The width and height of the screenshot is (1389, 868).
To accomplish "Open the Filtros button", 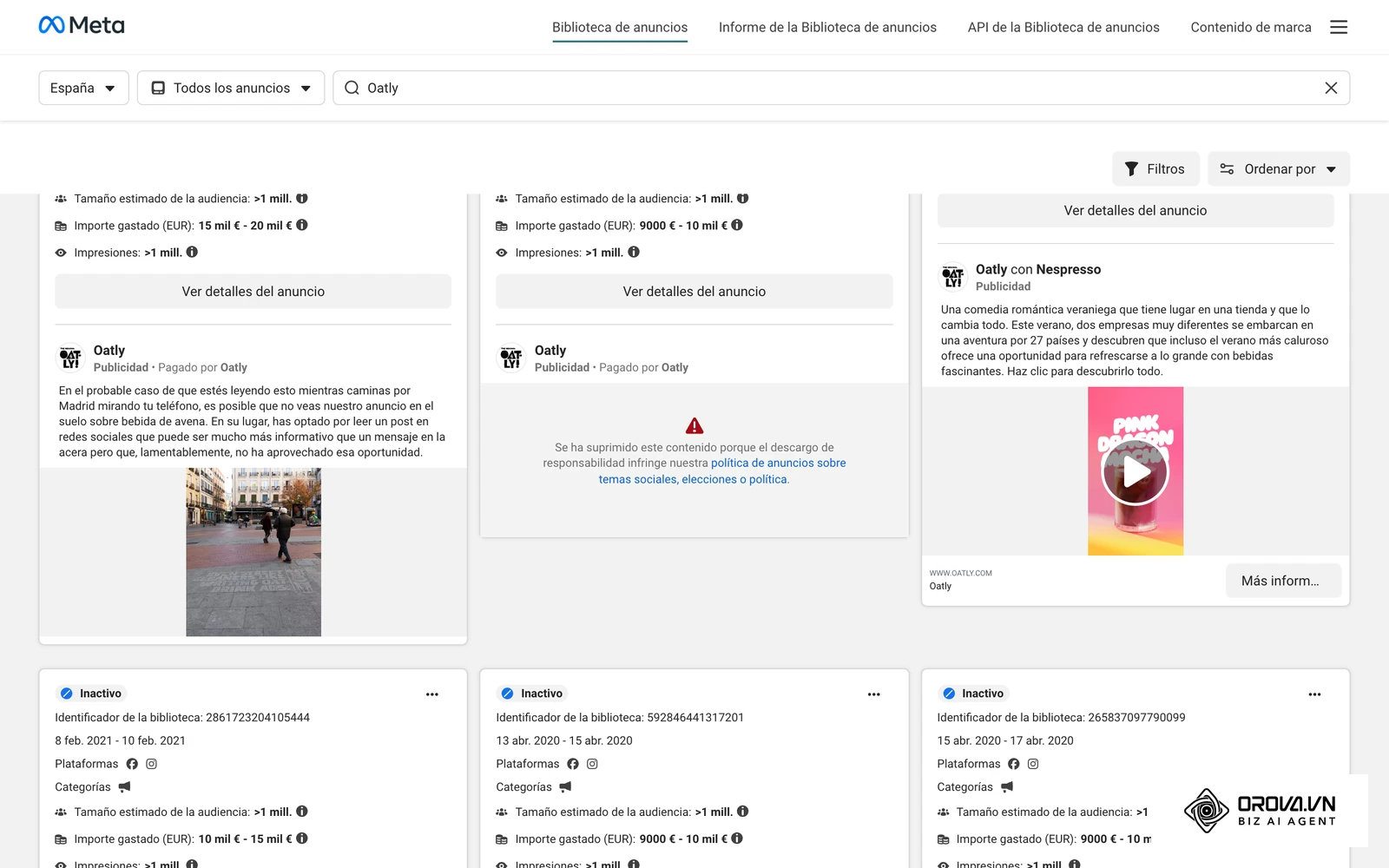I will click(1155, 169).
